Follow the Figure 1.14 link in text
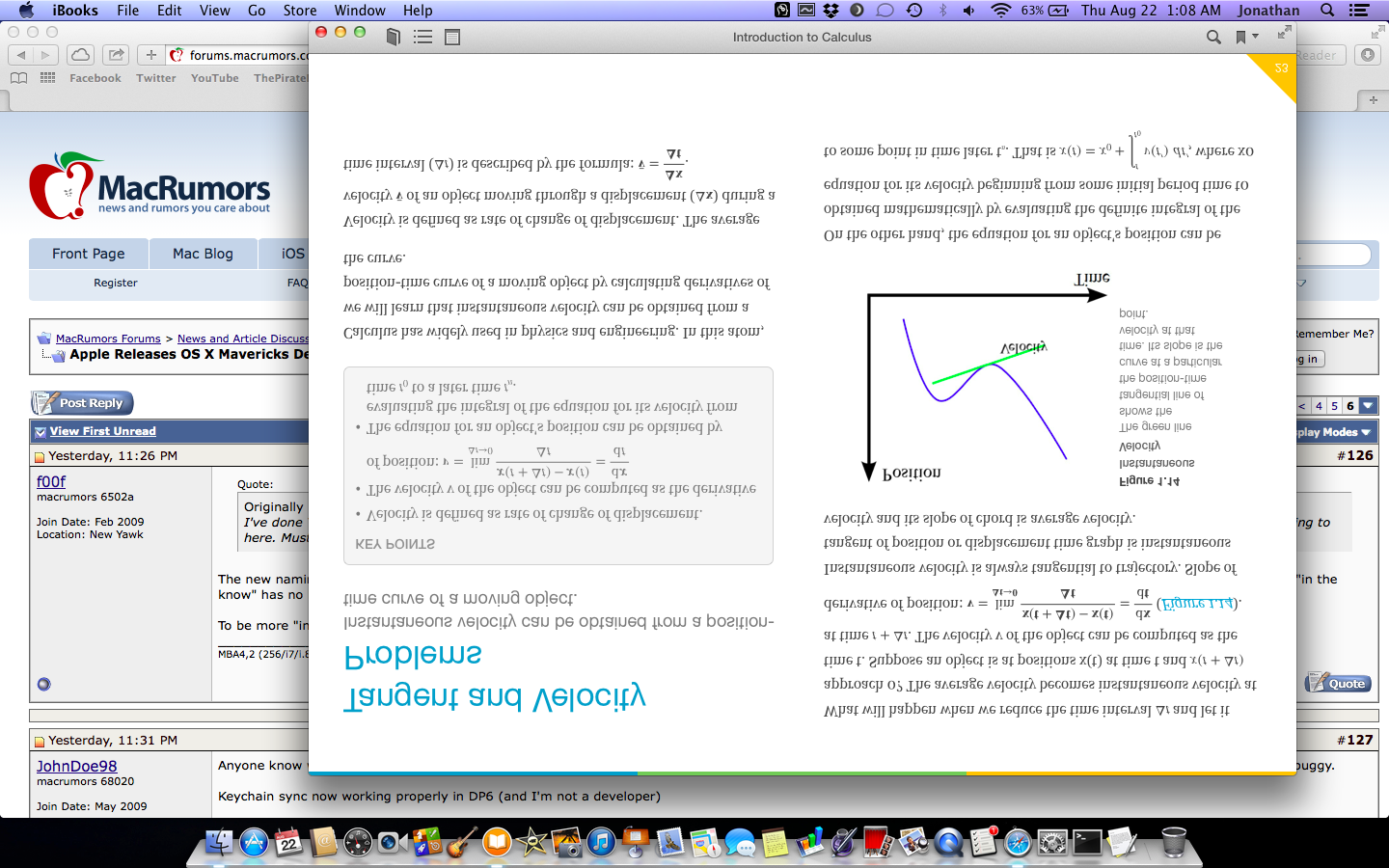 pyautogui.click(x=1196, y=604)
